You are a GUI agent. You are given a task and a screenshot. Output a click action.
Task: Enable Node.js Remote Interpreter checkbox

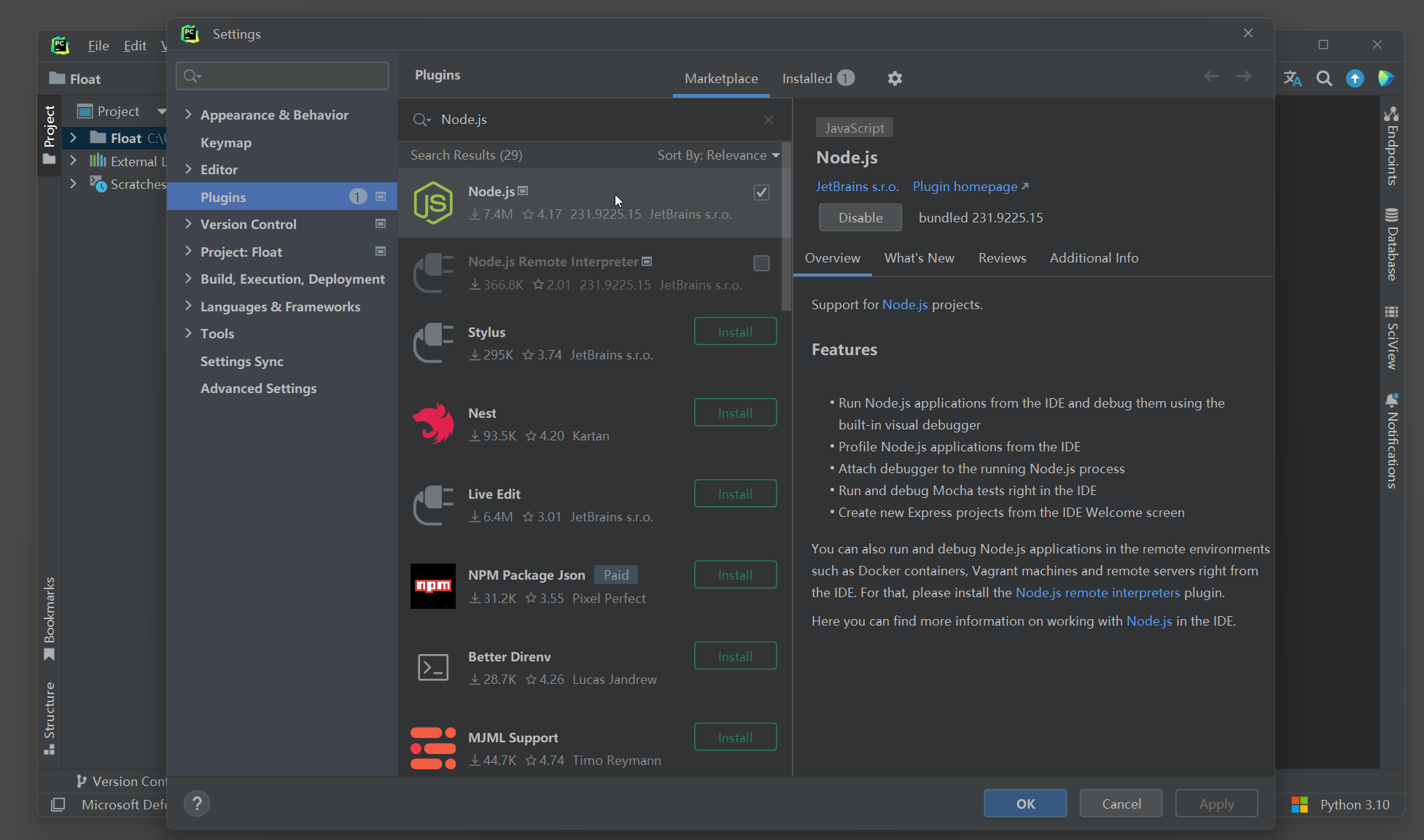pos(761,263)
